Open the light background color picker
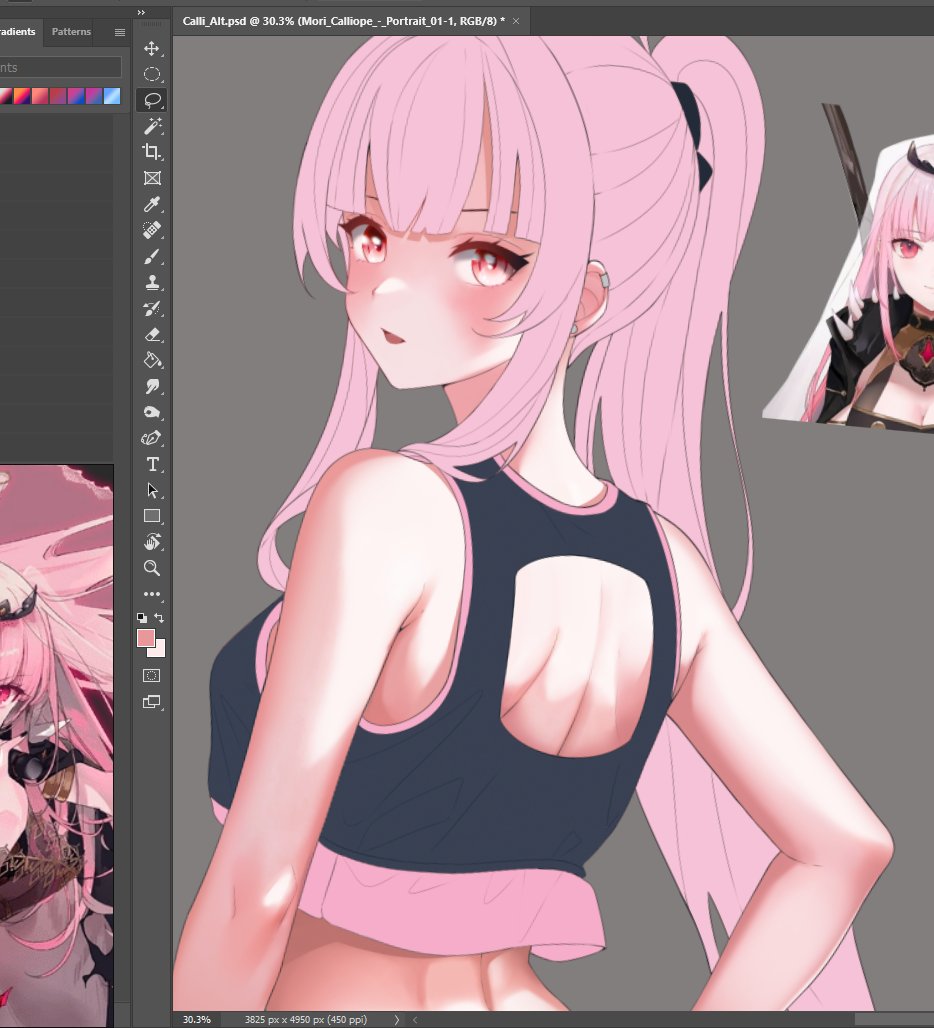934x1028 pixels. (x=158, y=650)
